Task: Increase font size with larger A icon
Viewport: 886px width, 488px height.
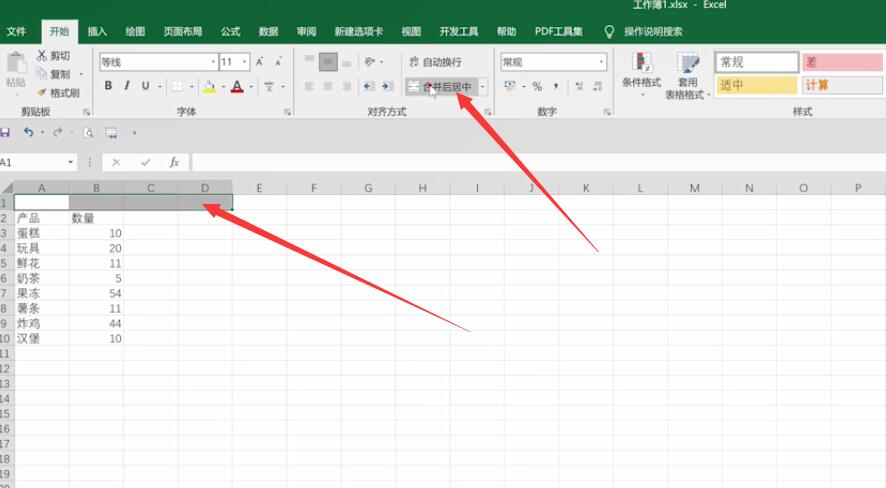Action: tap(259, 62)
